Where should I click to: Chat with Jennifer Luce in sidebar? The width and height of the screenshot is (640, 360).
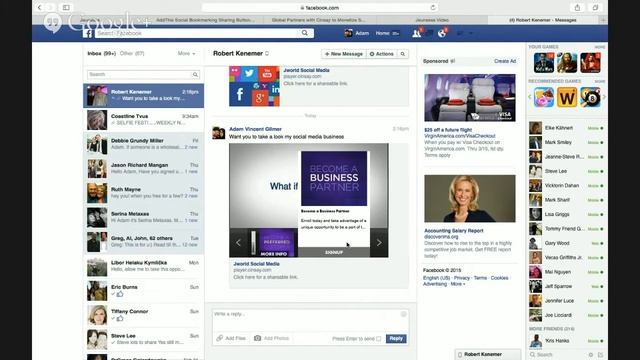pyautogui.click(x=567, y=301)
